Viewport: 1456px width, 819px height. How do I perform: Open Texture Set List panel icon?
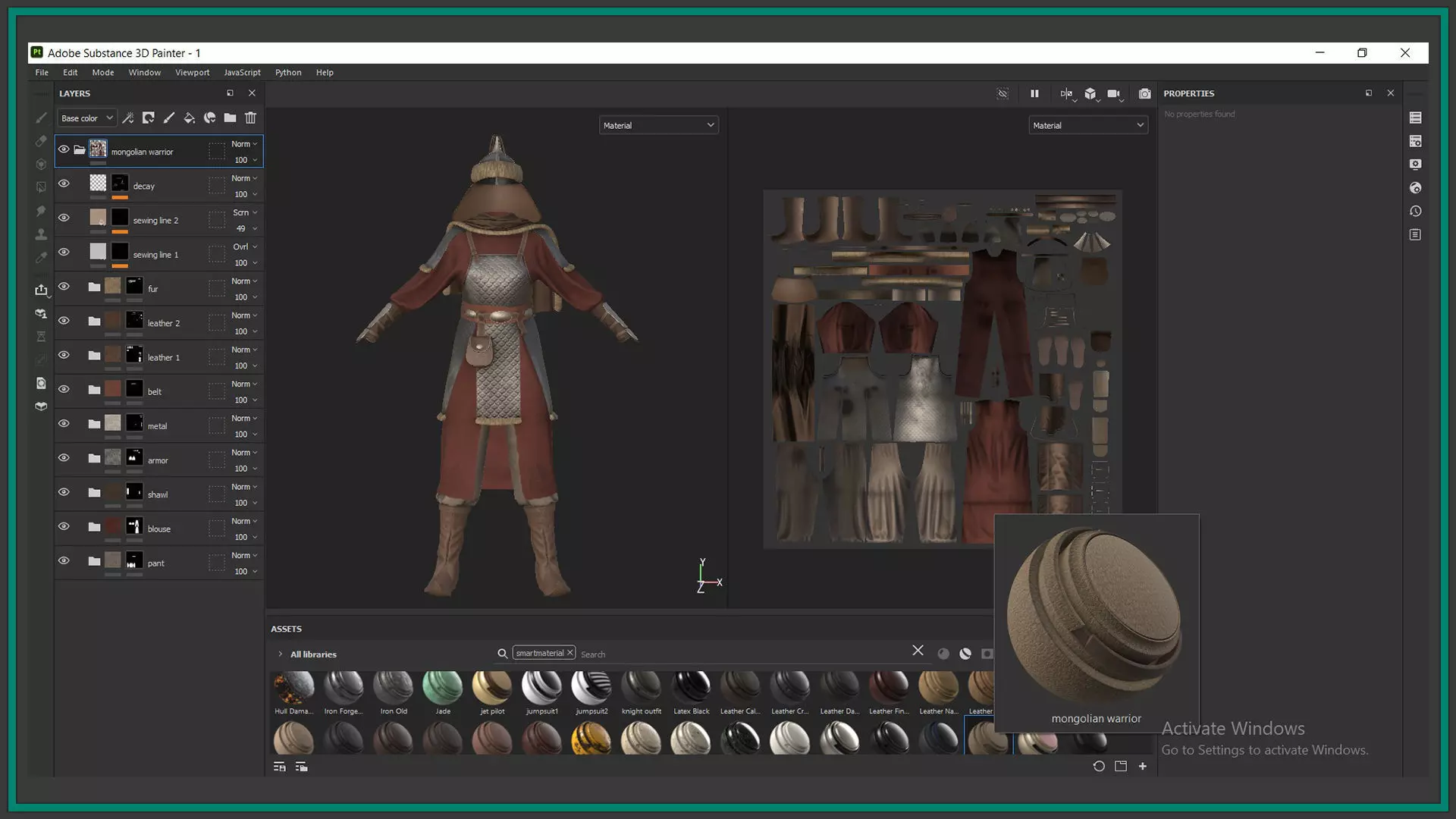point(1415,118)
